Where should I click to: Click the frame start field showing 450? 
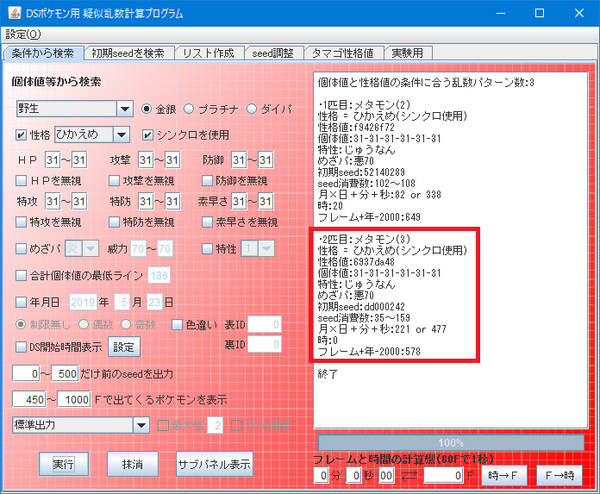pos(29,399)
